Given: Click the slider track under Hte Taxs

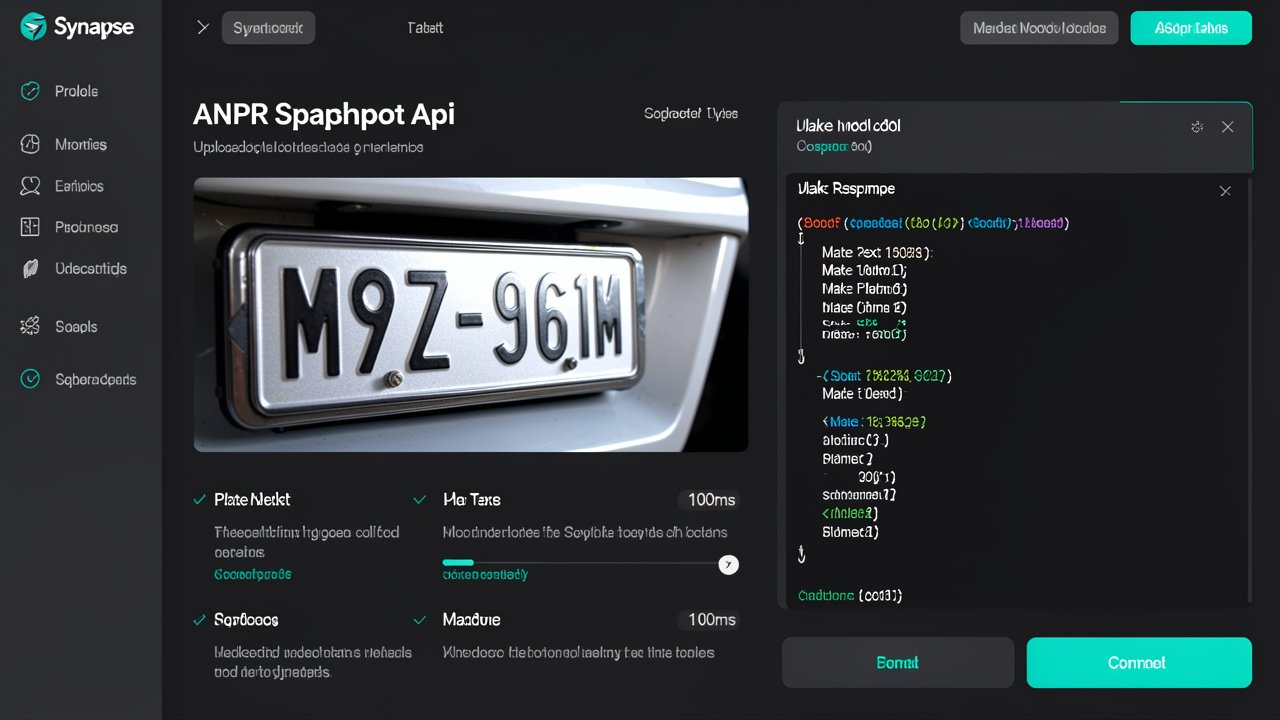Looking at the screenshot, I should pyautogui.click(x=580, y=563).
